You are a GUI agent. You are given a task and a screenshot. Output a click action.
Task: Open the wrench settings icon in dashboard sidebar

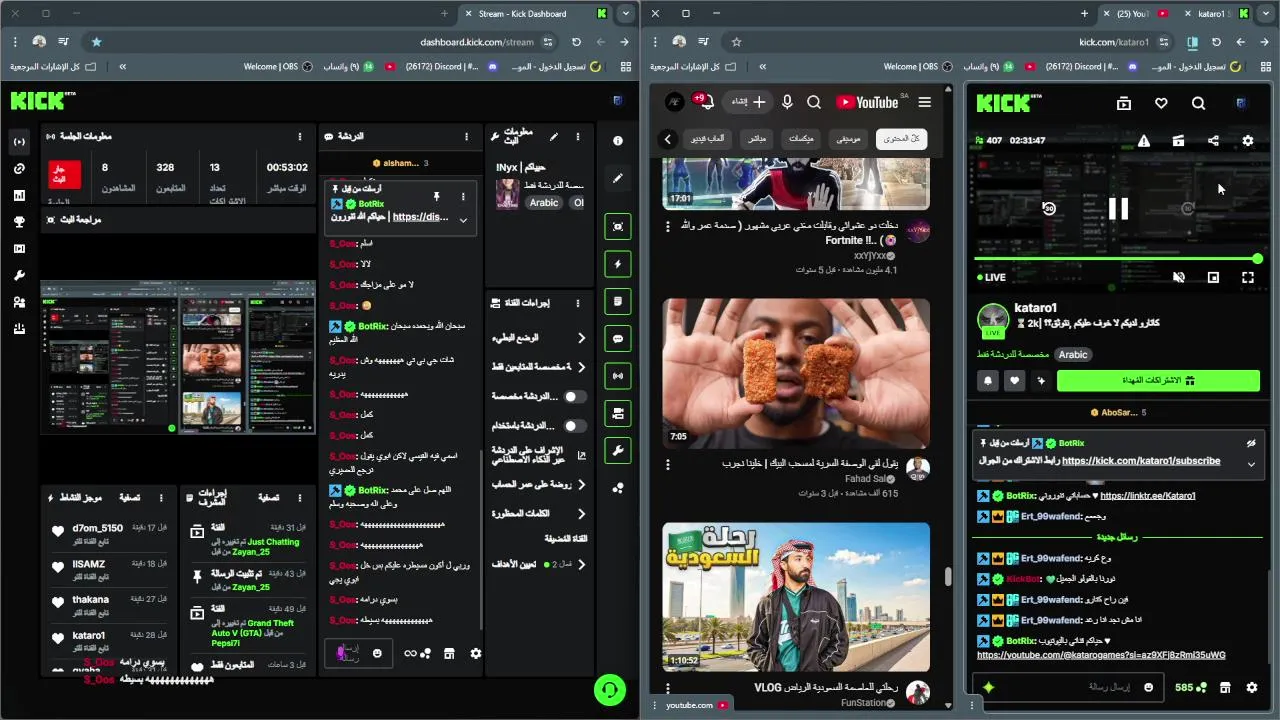click(19, 275)
